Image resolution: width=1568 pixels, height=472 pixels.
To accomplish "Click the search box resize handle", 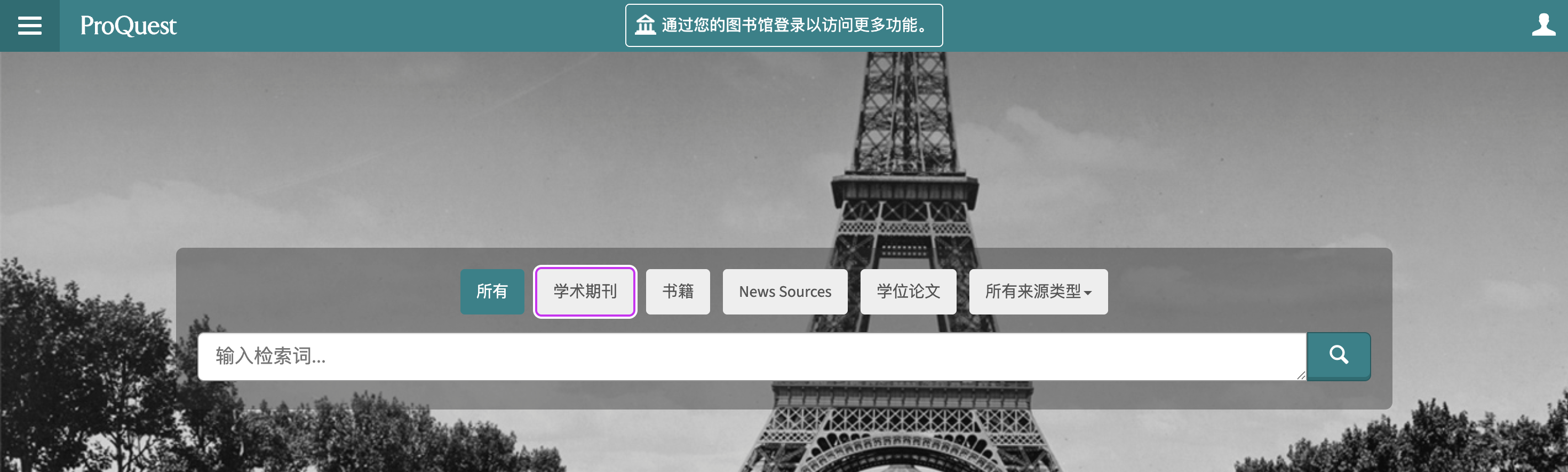I will pos(1300,375).
